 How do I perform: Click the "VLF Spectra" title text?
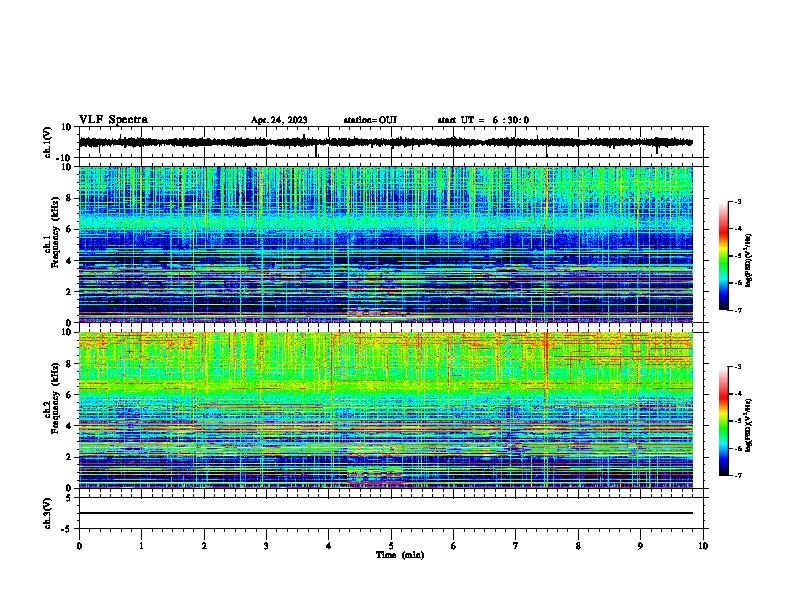(x=113, y=120)
